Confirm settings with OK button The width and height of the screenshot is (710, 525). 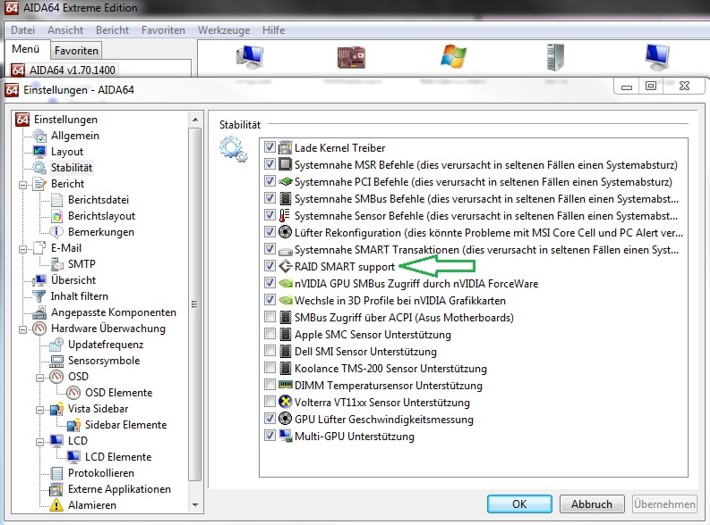coord(519,504)
